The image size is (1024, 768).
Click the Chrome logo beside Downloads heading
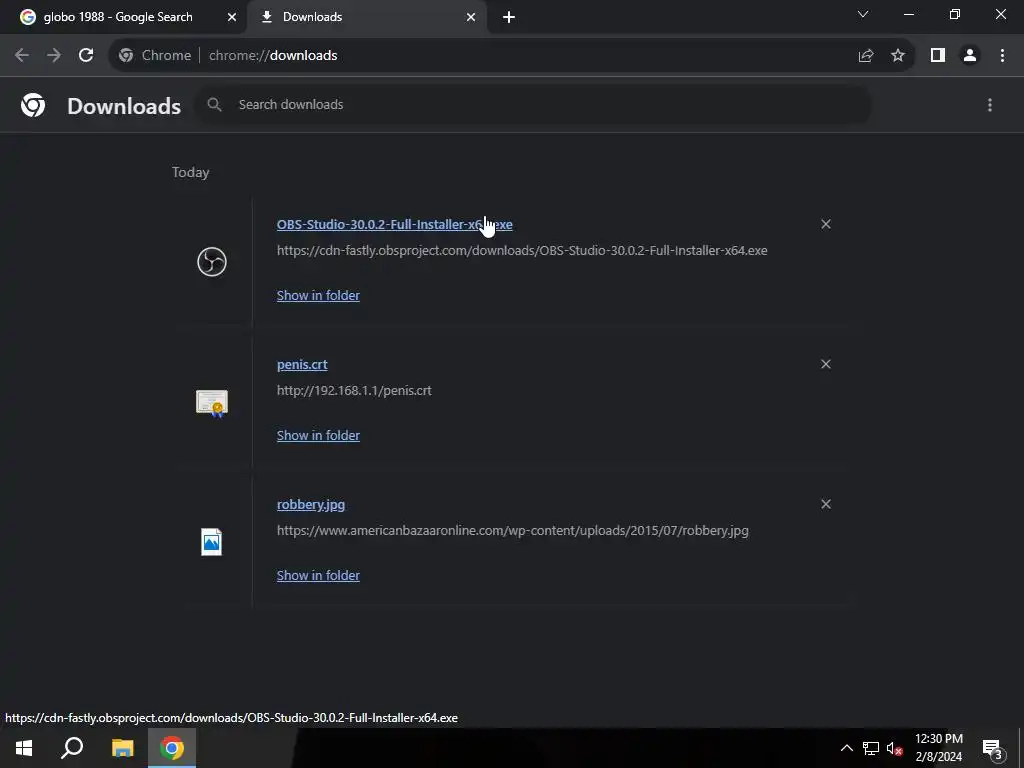coord(33,105)
